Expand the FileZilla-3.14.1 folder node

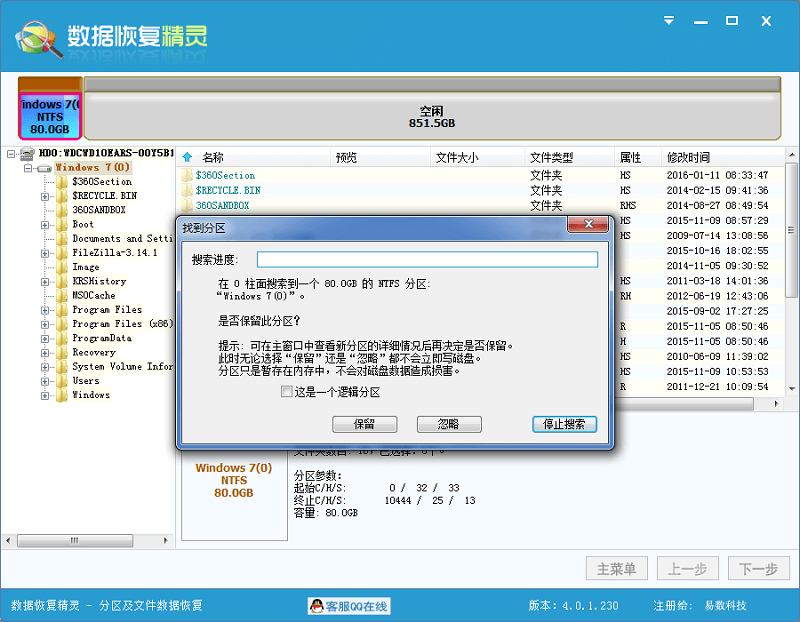tap(45, 254)
